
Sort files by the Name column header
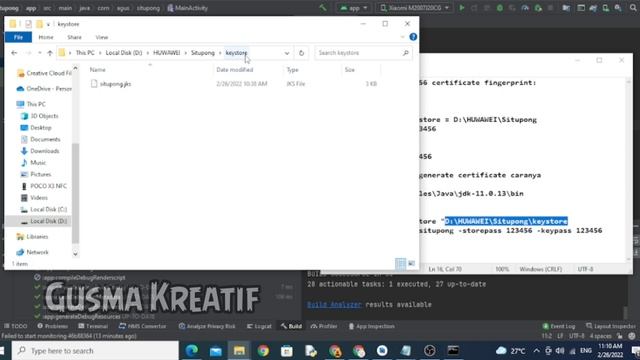[98, 70]
